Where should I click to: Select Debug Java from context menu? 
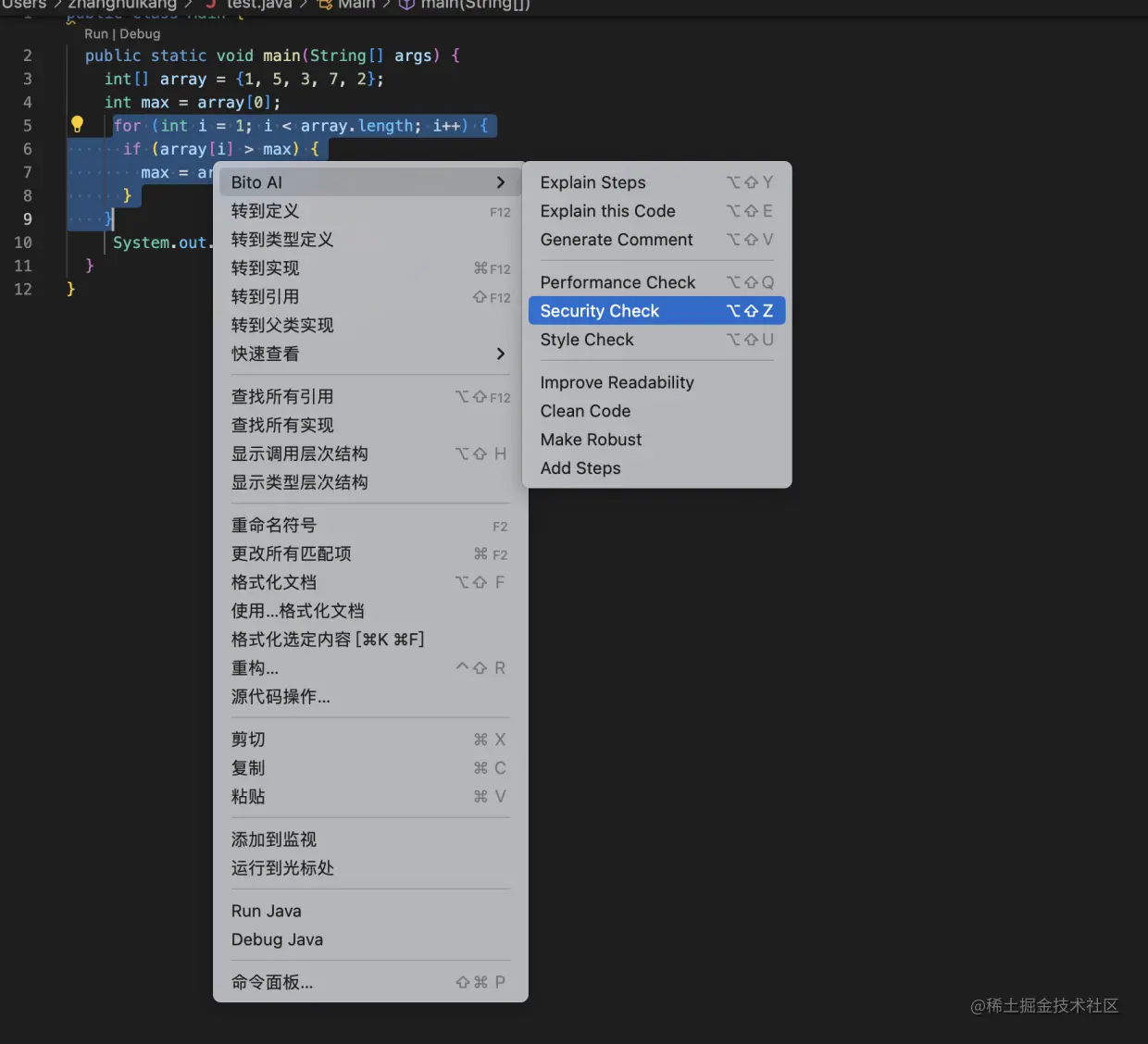click(x=370, y=939)
